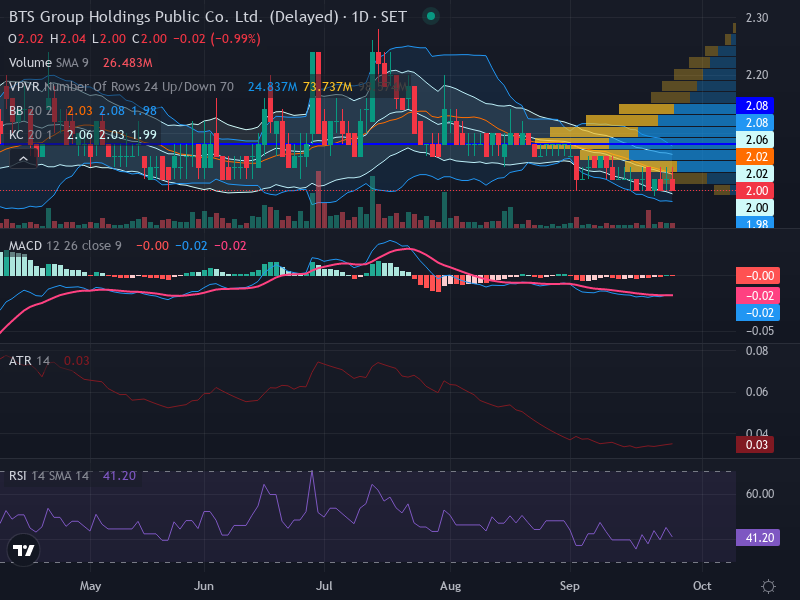Click the Sep label on time axis

coord(569,586)
